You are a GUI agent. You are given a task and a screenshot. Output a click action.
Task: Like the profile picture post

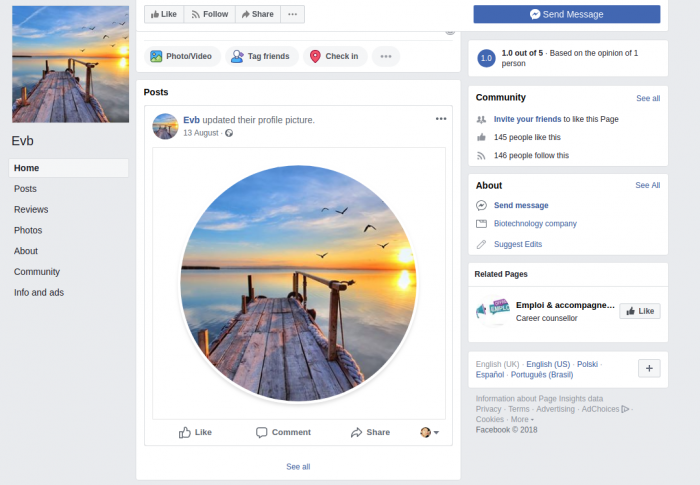click(195, 432)
